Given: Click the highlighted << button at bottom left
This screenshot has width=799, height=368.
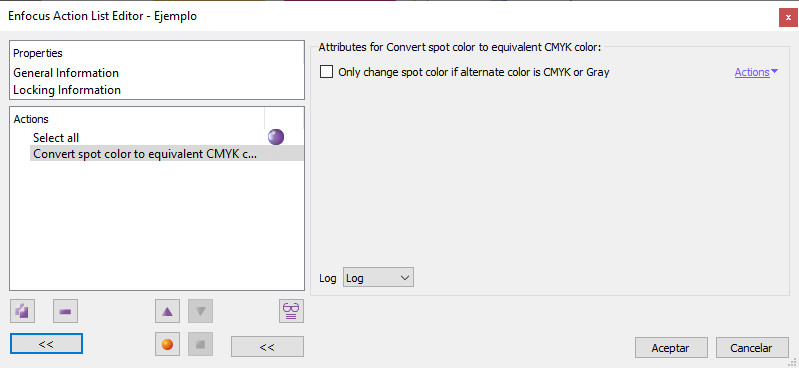Looking at the screenshot, I should point(46,344).
